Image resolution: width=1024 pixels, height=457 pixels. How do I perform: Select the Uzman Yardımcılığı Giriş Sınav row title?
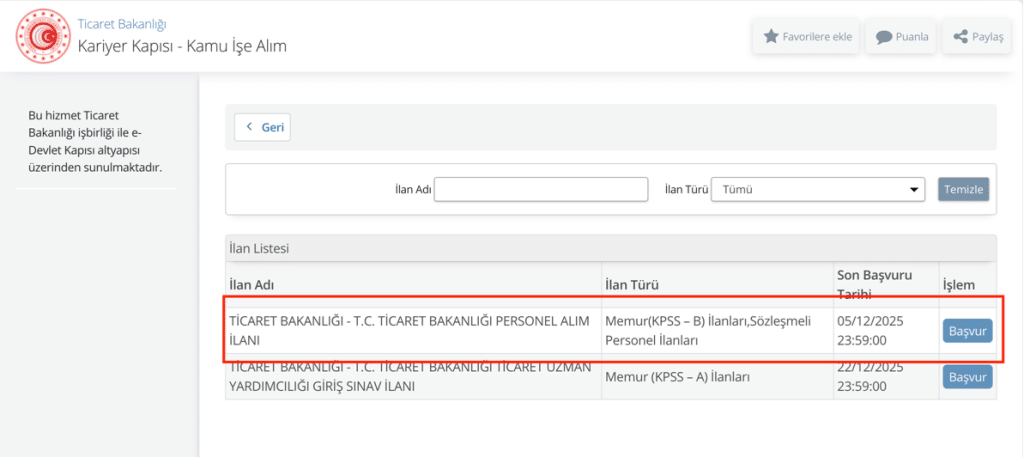coord(410,376)
